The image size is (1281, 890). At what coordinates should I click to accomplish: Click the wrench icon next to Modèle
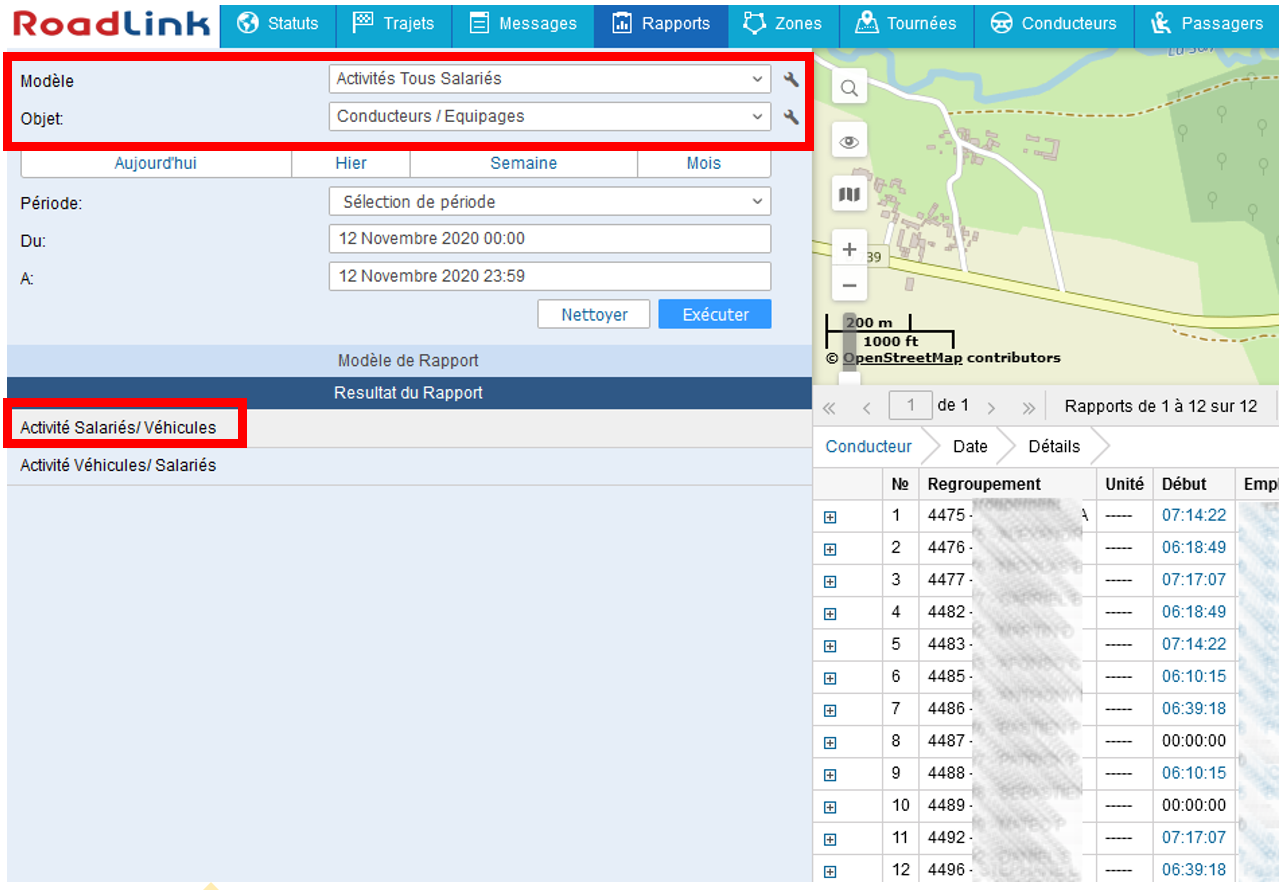tap(791, 80)
